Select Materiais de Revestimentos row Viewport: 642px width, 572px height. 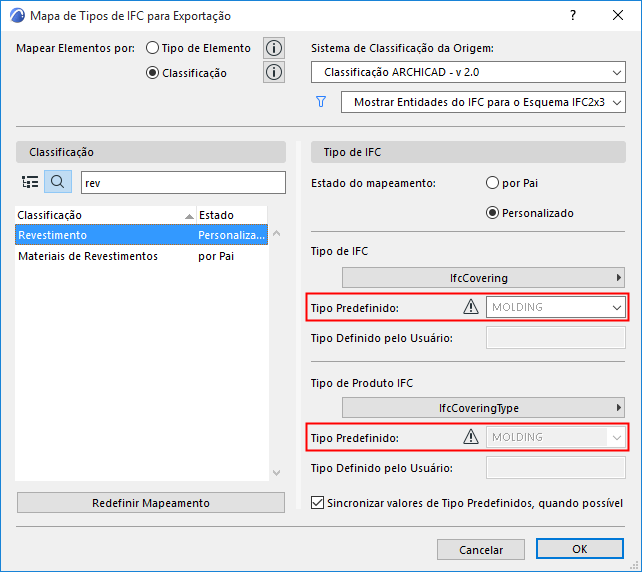point(100,256)
